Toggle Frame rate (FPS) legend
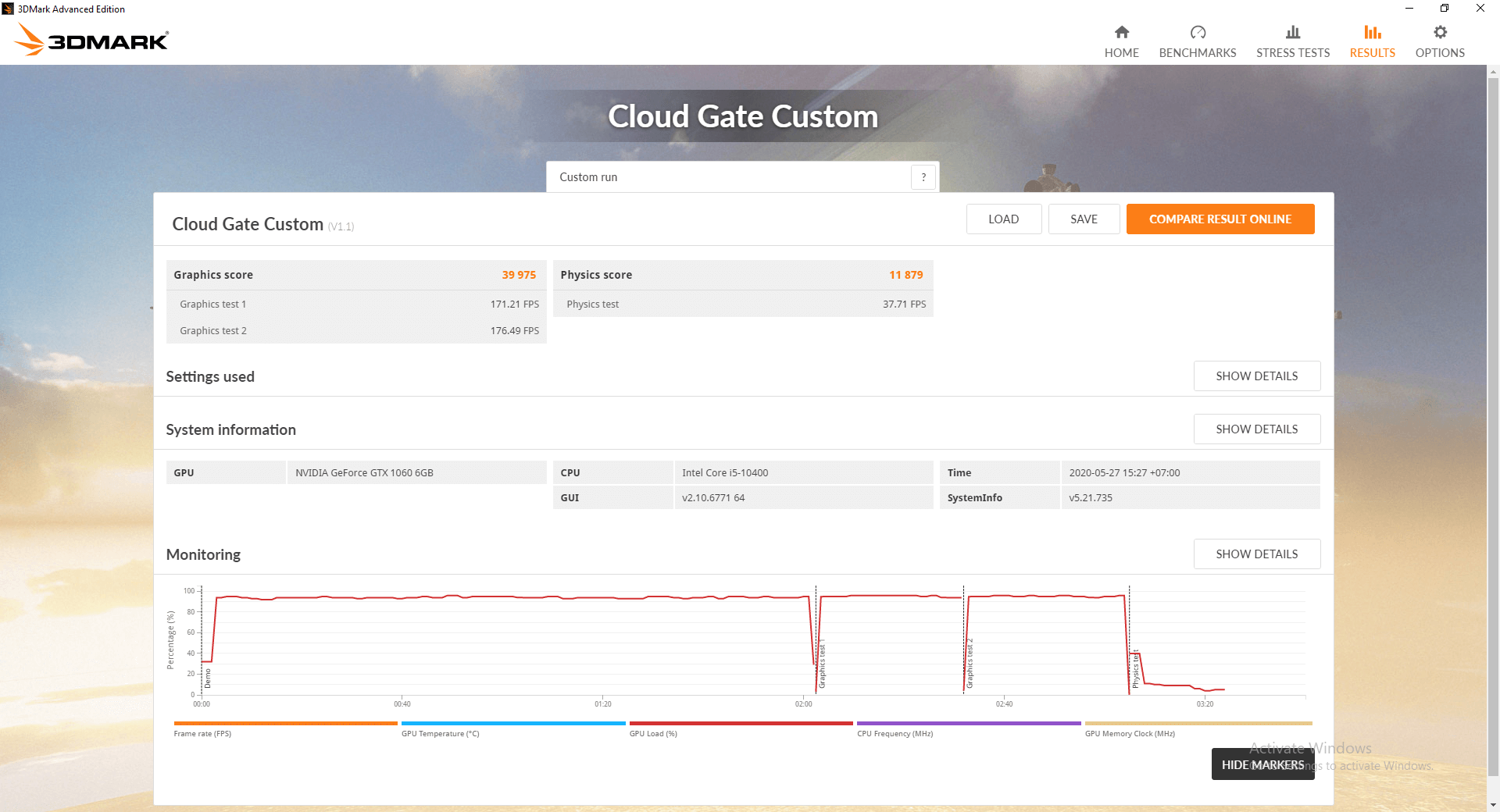This screenshot has height=812, width=1500. pyautogui.click(x=285, y=728)
